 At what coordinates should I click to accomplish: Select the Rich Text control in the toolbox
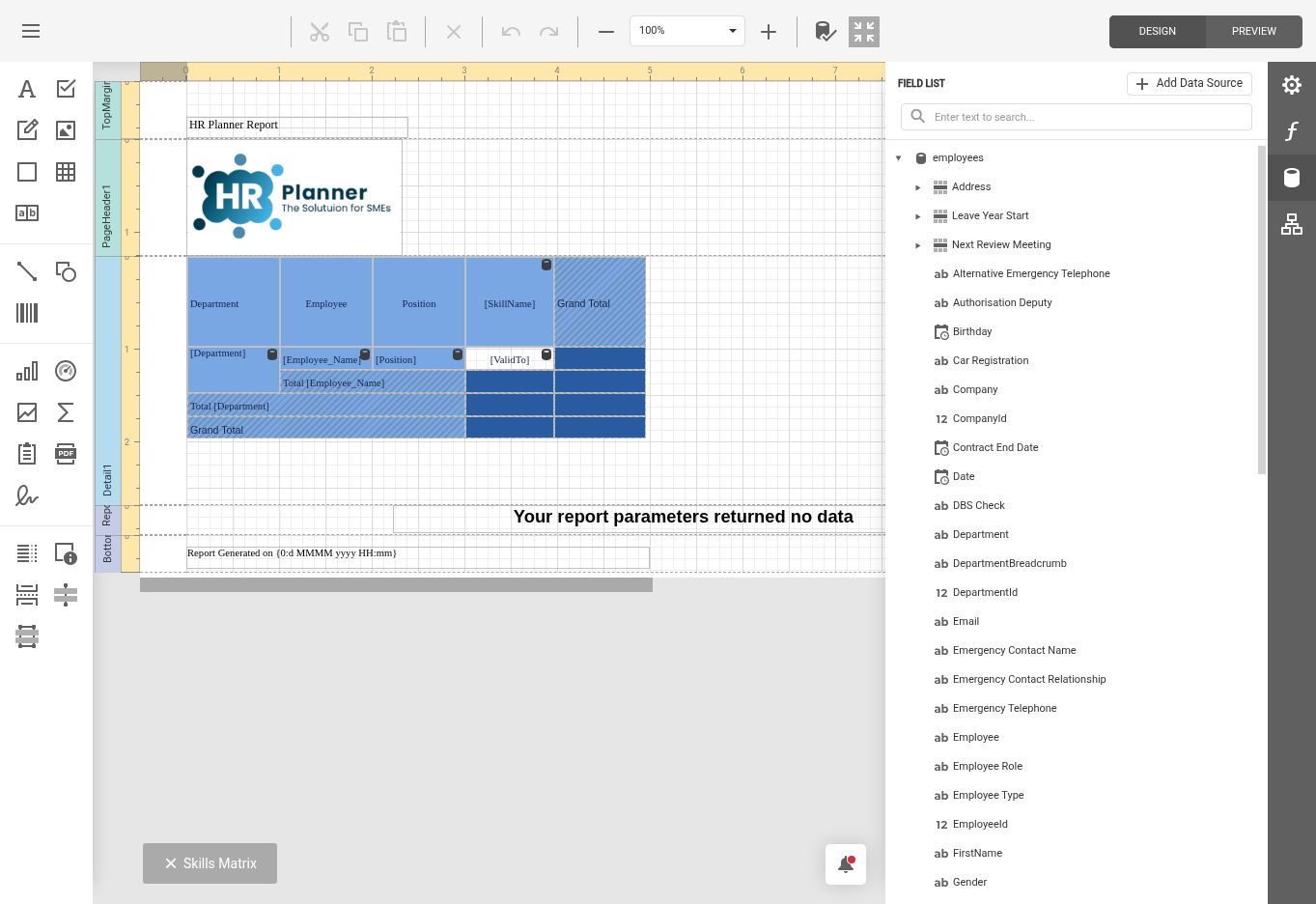click(x=27, y=130)
